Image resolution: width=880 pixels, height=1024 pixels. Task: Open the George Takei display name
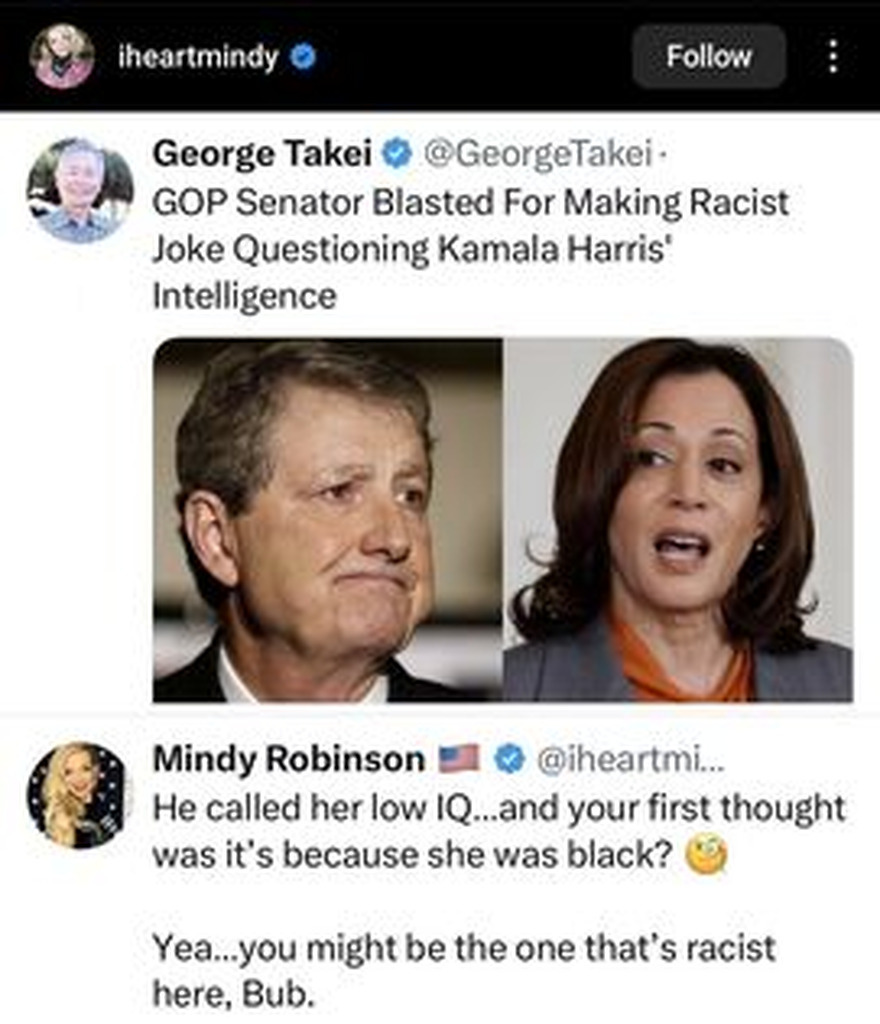(263, 153)
